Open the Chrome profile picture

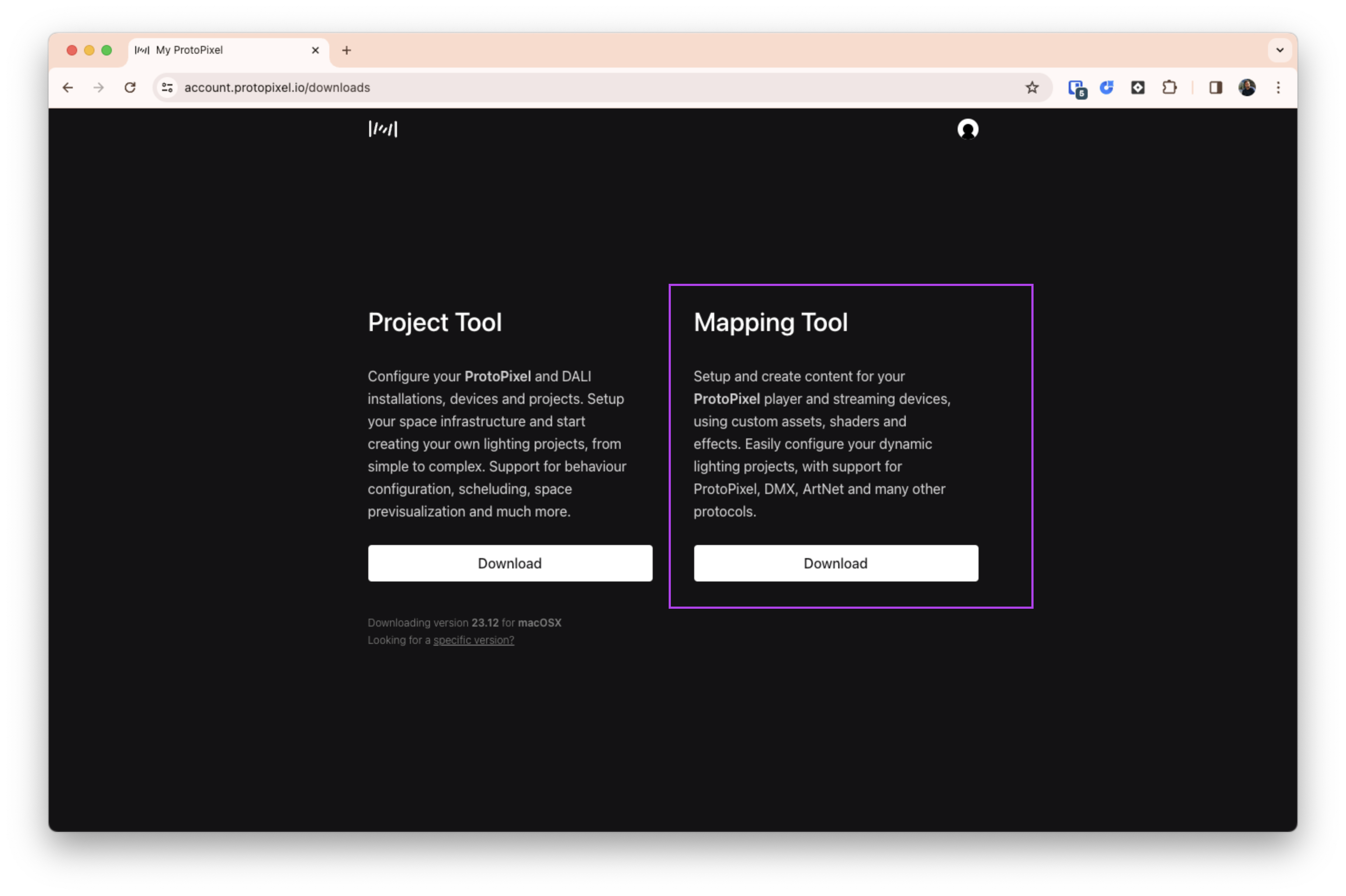coord(1247,88)
